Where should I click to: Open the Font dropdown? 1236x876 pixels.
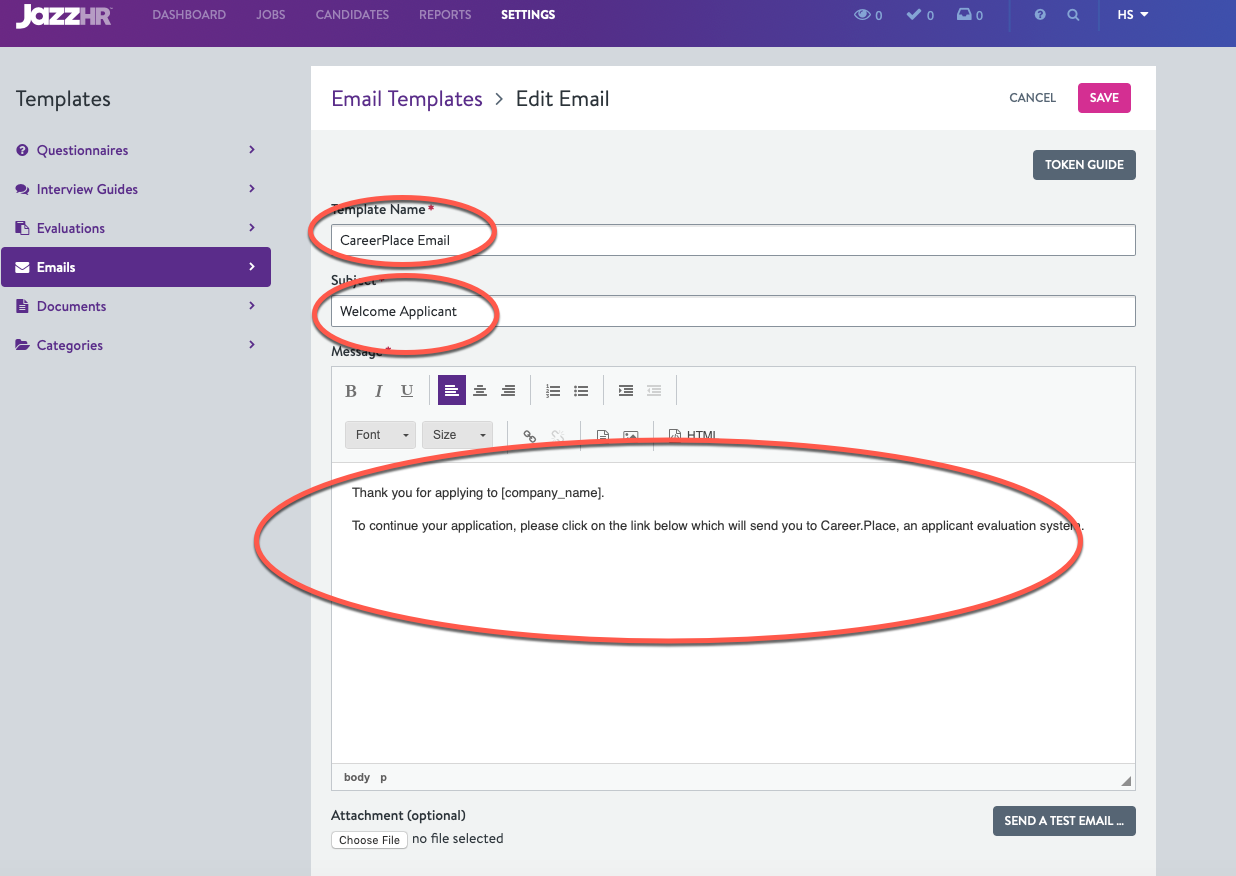click(x=380, y=435)
